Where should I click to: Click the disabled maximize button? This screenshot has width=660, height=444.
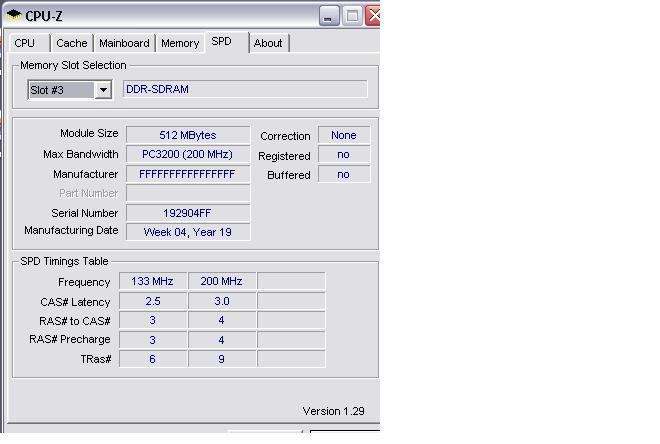click(352, 16)
